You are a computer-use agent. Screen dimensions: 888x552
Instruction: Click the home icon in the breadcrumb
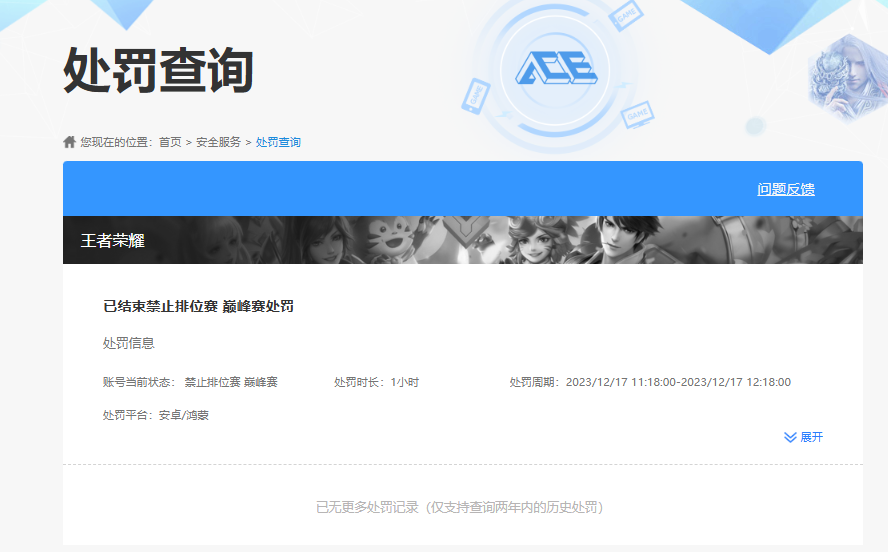pos(69,142)
